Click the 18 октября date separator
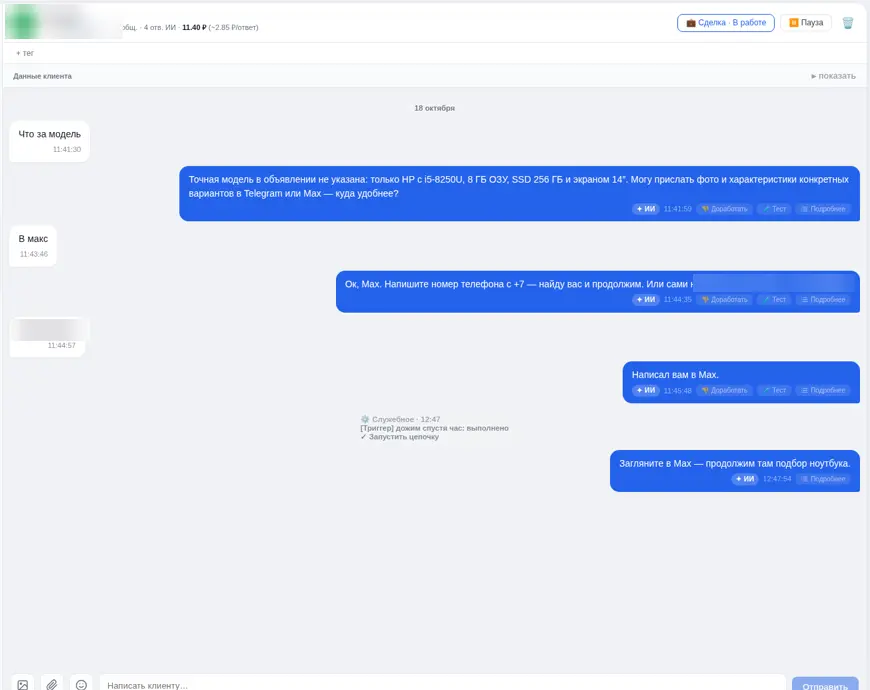870x690 pixels. coord(434,108)
